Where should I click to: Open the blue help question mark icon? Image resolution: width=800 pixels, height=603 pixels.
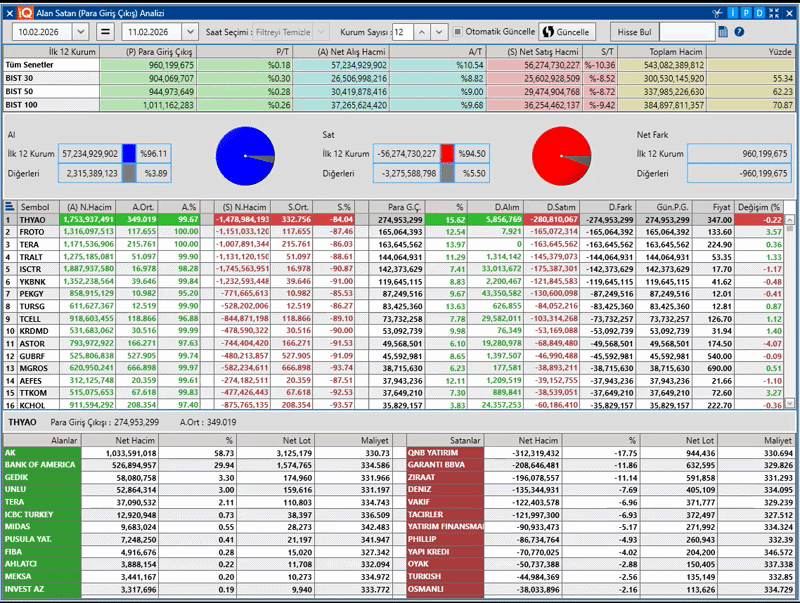click(739, 32)
